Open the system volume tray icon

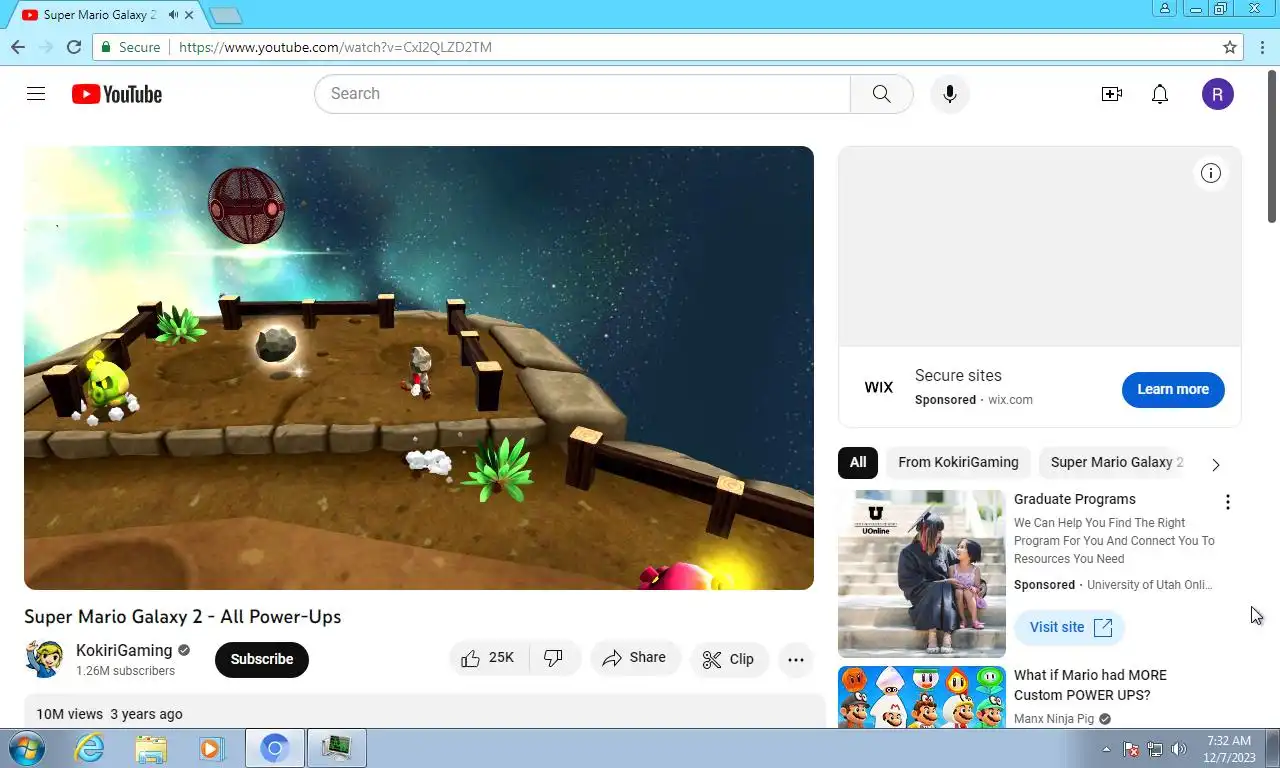pos(1179,749)
